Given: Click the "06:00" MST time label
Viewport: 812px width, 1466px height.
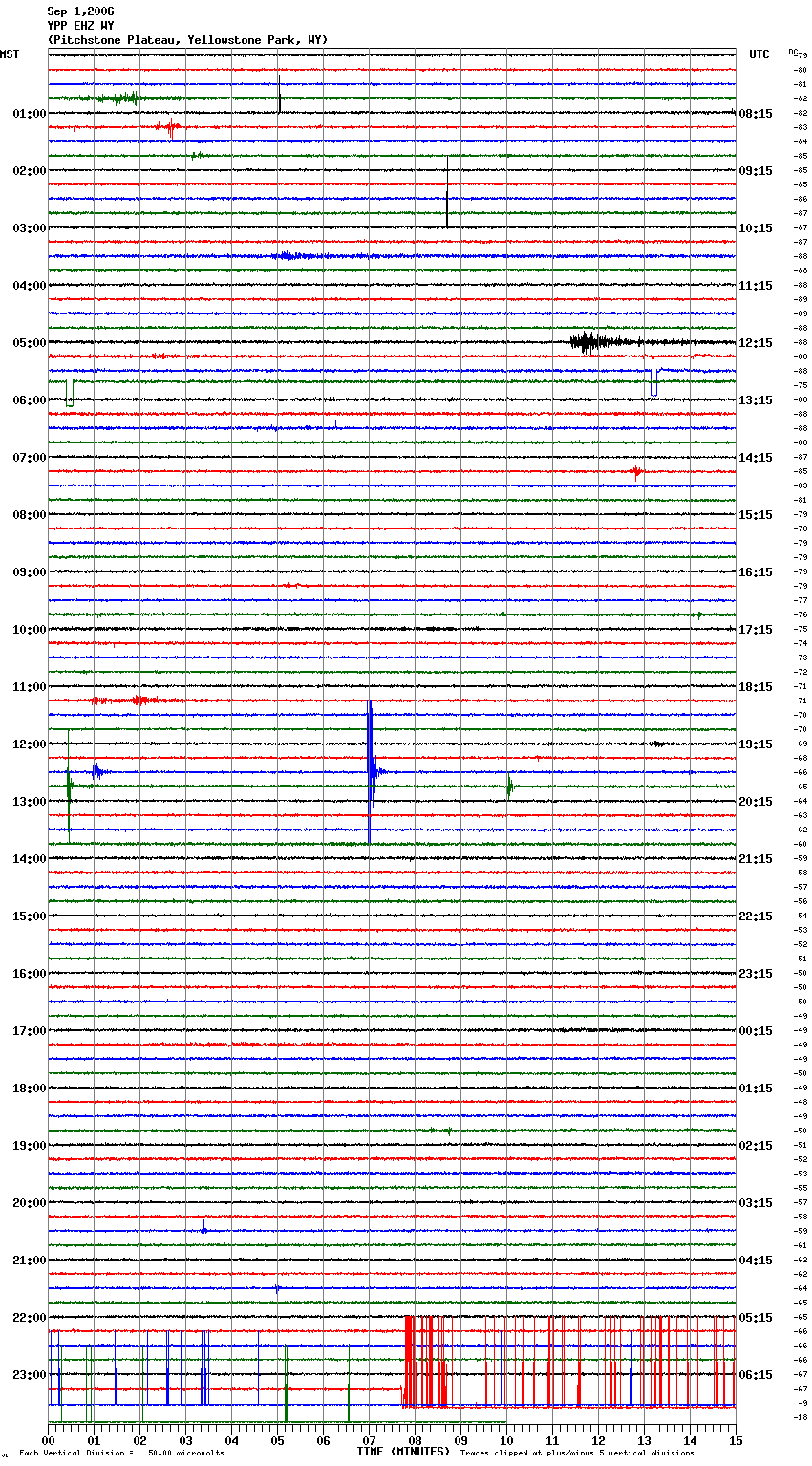Looking at the screenshot, I should (30, 400).
